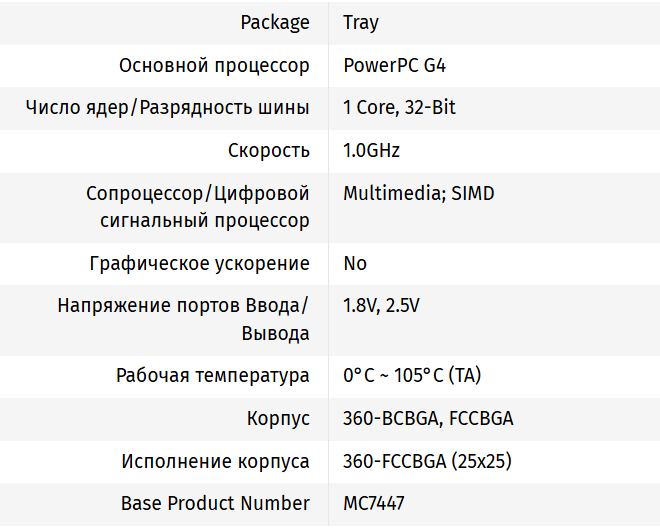Click the "Исполнение корпуса" label

tap(215, 462)
